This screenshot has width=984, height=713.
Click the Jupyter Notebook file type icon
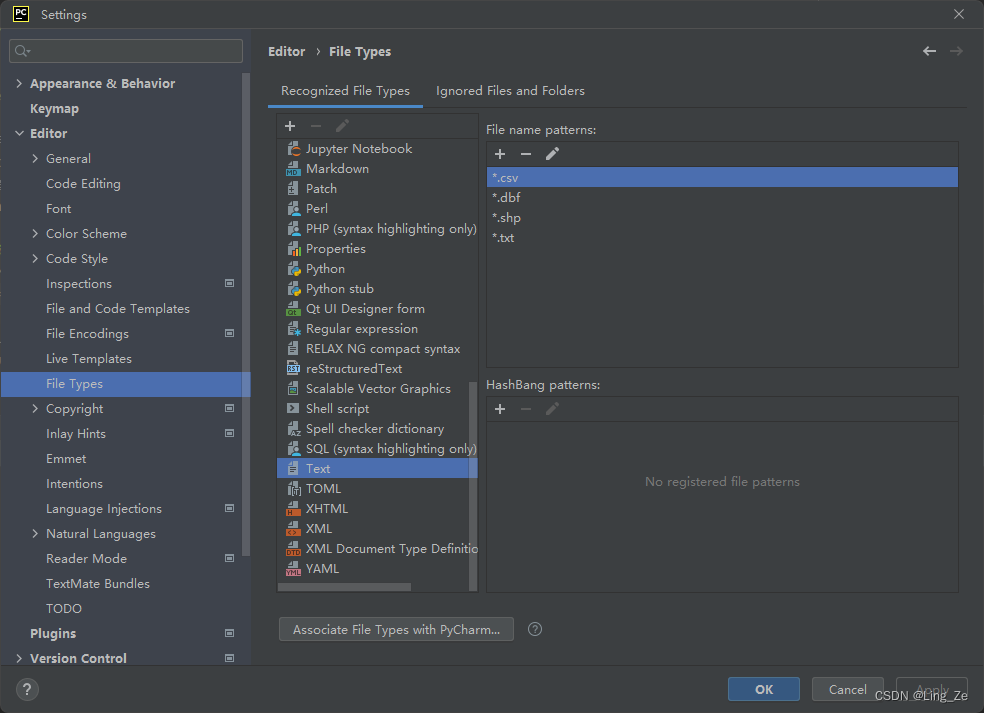(x=293, y=149)
